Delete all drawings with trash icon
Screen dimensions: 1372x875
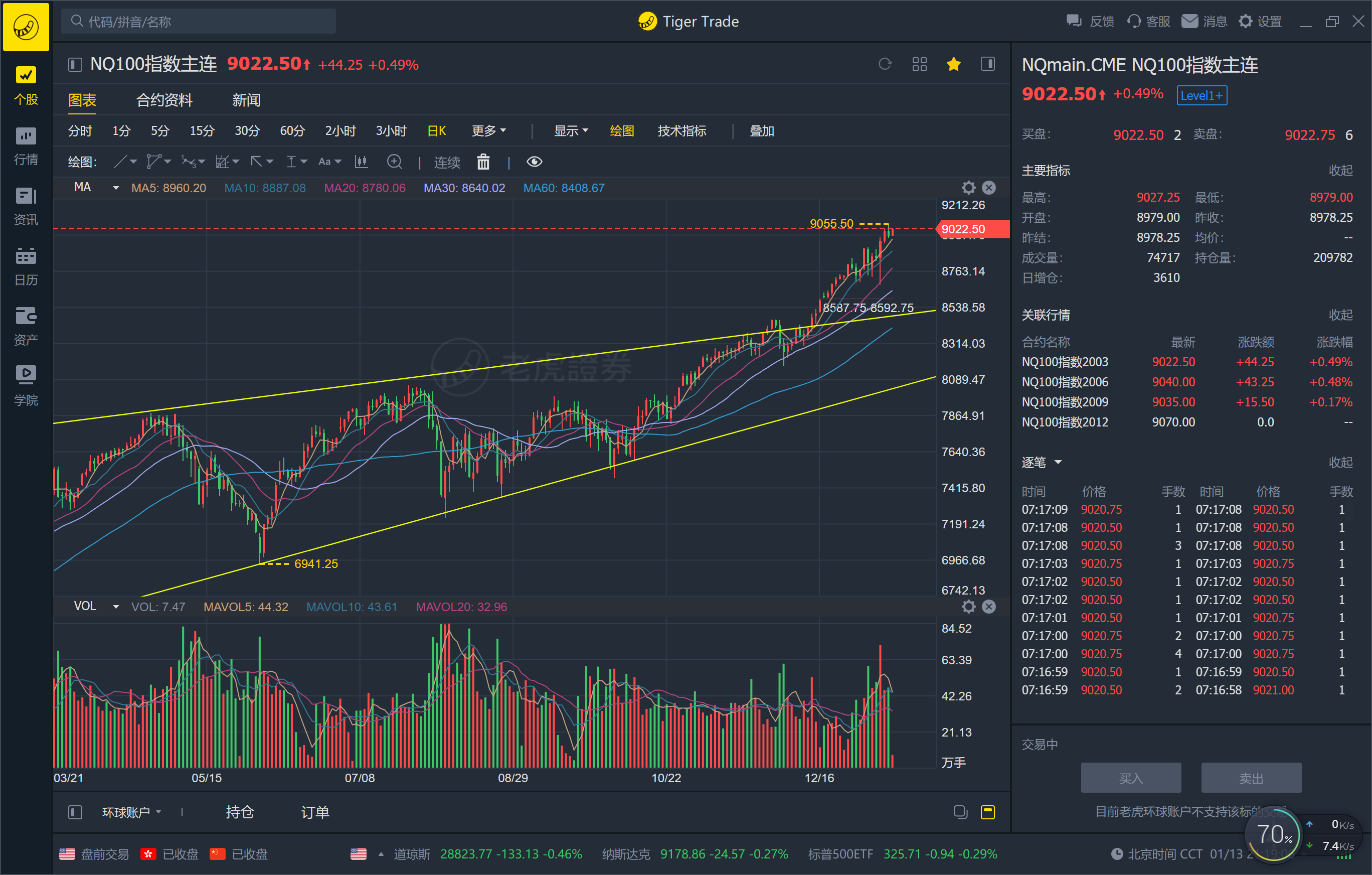pos(483,162)
